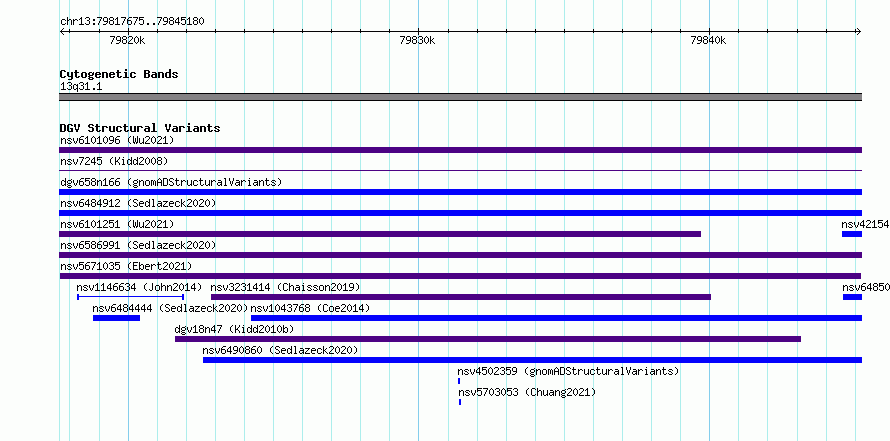Click the 13q31.1 band label

81,87
